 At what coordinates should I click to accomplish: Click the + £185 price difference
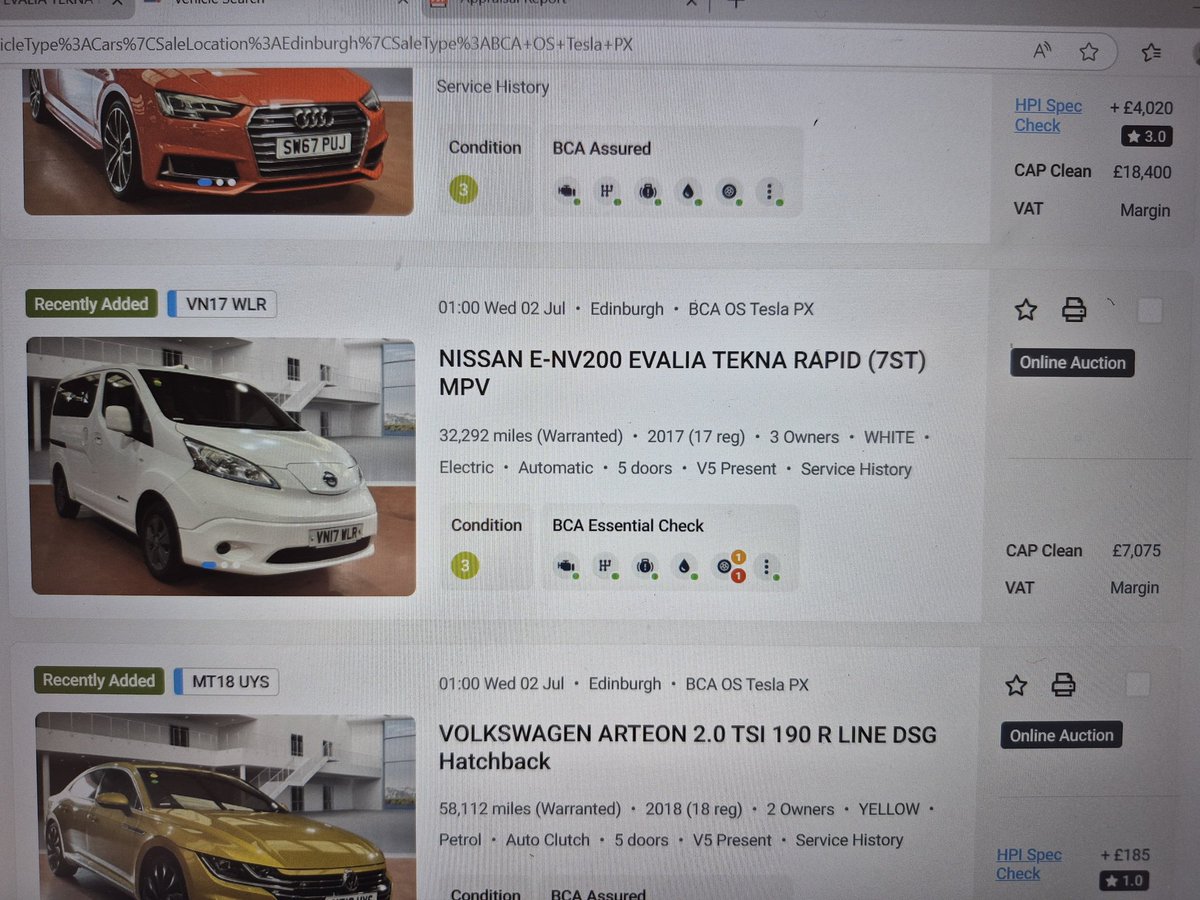(x=1125, y=855)
